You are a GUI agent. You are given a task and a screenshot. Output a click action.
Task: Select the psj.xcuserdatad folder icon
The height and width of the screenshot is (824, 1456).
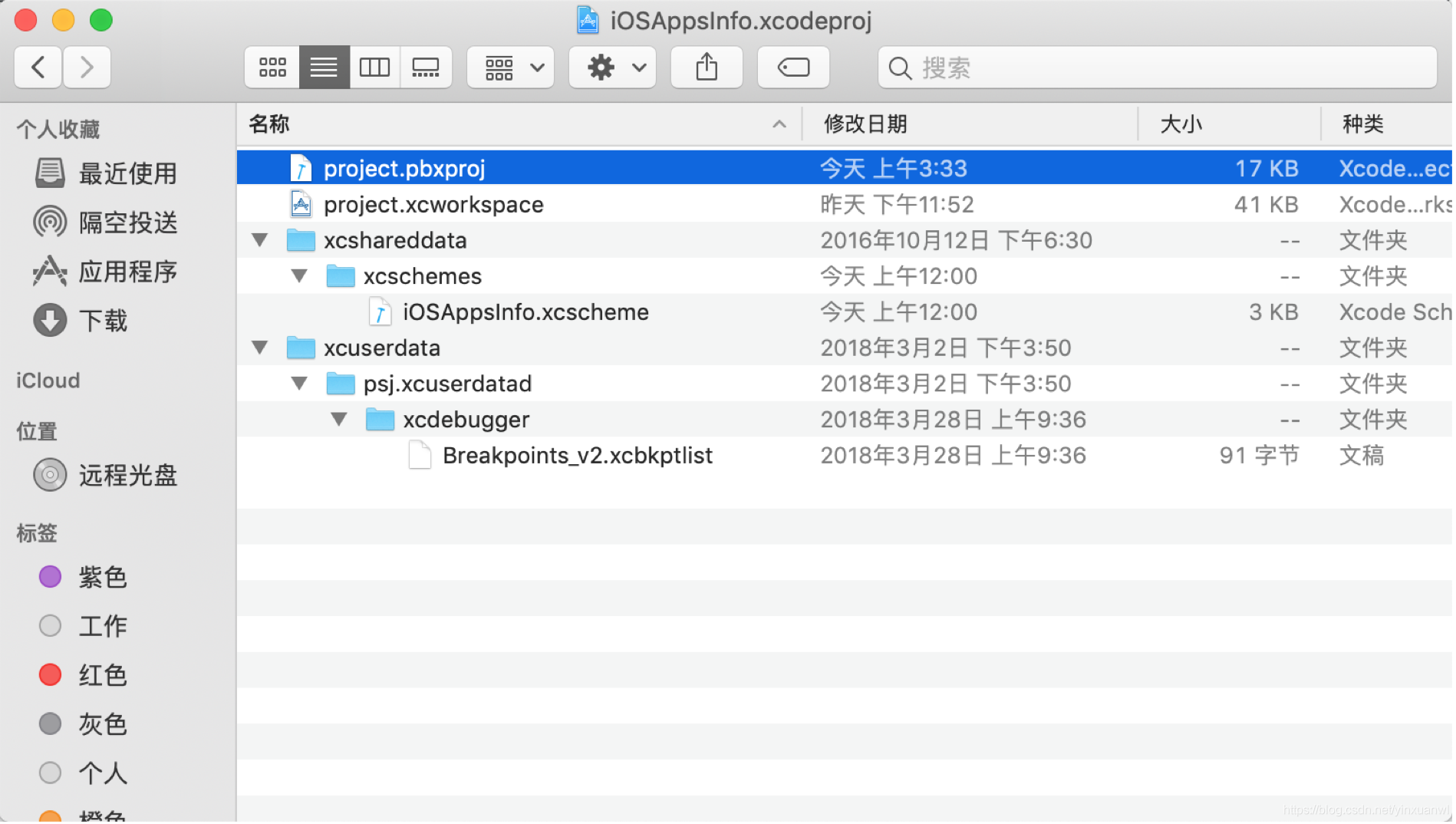pyautogui.click(x=341, y=384)
